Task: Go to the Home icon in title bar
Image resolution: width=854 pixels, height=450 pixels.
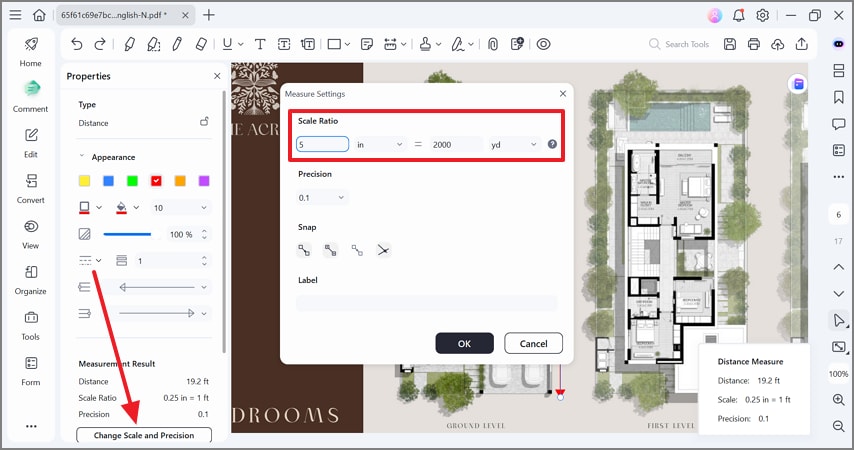Action: [x=39, y=15]
